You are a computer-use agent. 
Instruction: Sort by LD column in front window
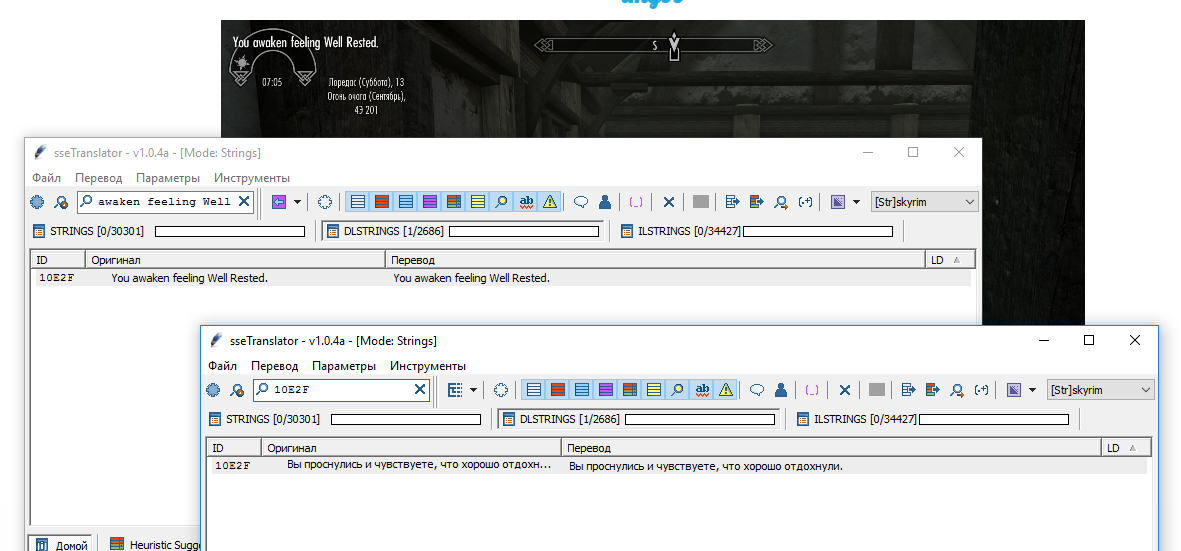pyautogui.click(x=1126, y=448)
